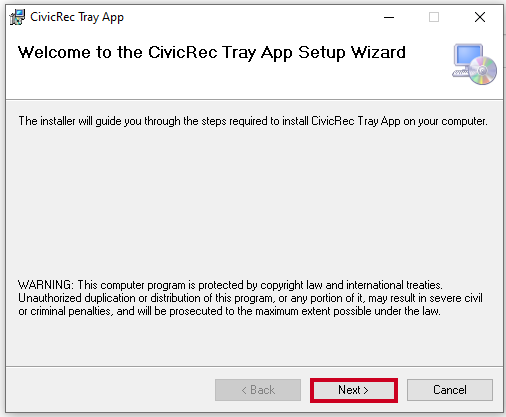Click the computer and CD setup graphic
The width and height of the screenshot is (506, 417).
[474, 64]
